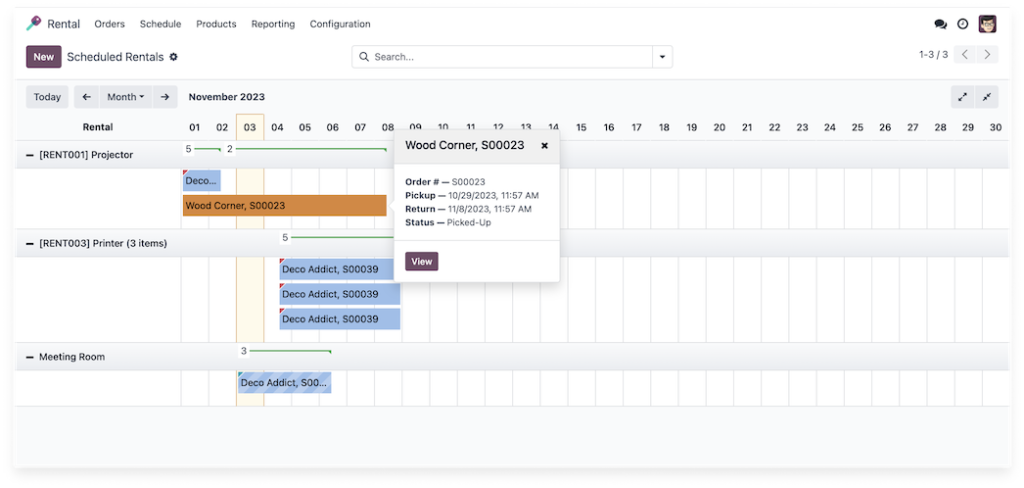
Task: Open the Orders menu
Action: pyautogui.click(x=110, y=24)
